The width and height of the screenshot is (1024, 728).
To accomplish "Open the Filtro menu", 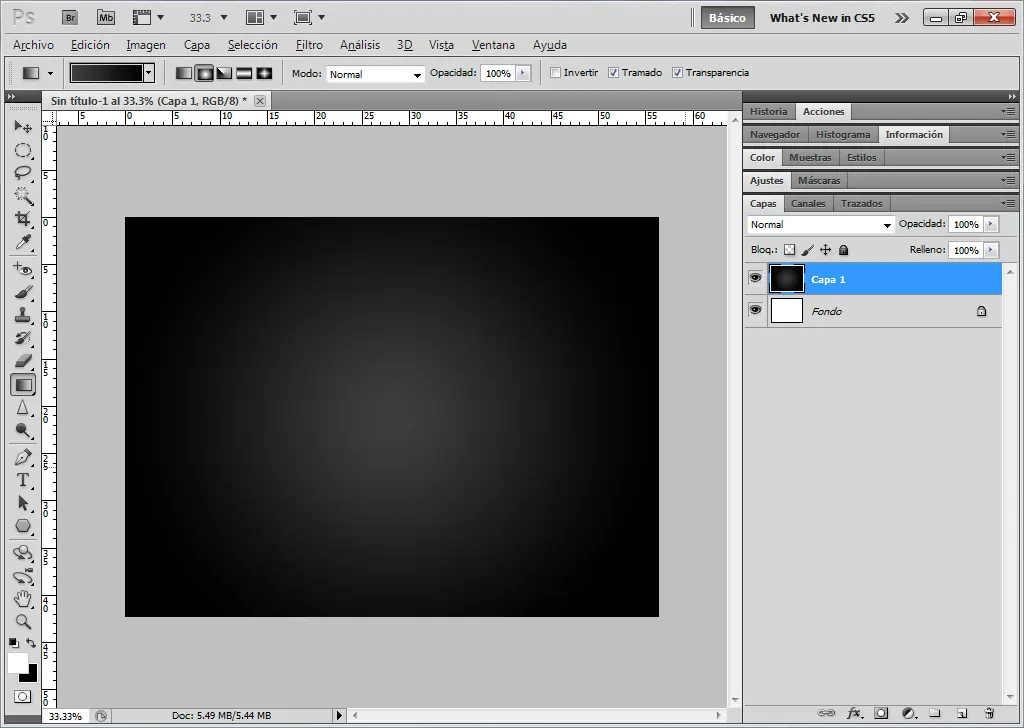I will point(309,45).
